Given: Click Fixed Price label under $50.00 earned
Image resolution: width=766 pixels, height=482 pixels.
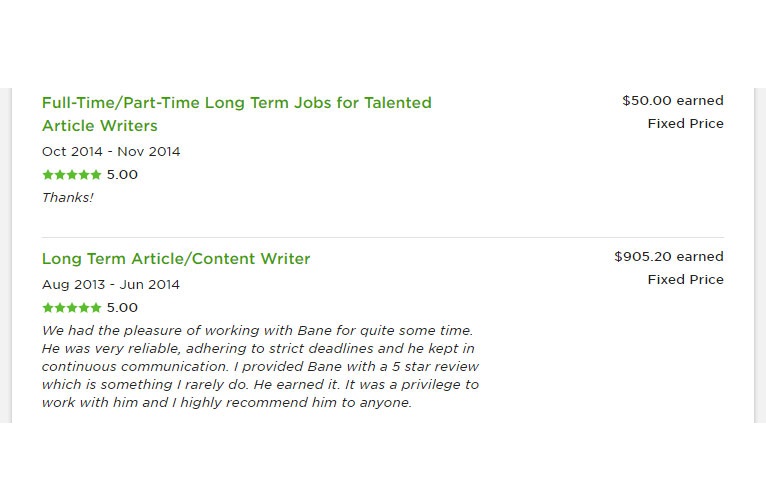Looking at the screenshot, I should pos(685,124).
